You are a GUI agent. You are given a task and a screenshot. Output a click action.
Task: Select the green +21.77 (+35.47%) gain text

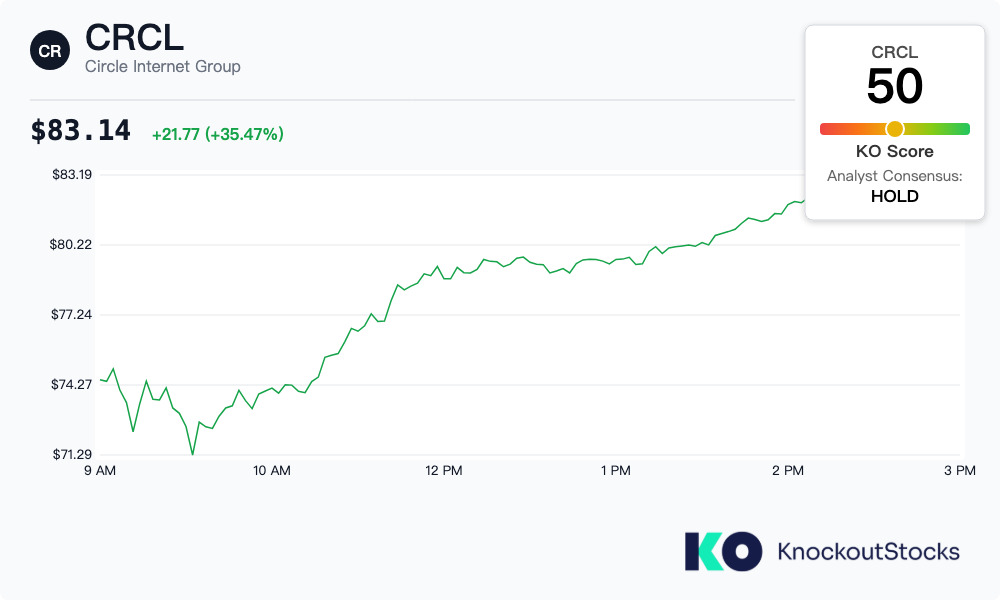(216, 133)
